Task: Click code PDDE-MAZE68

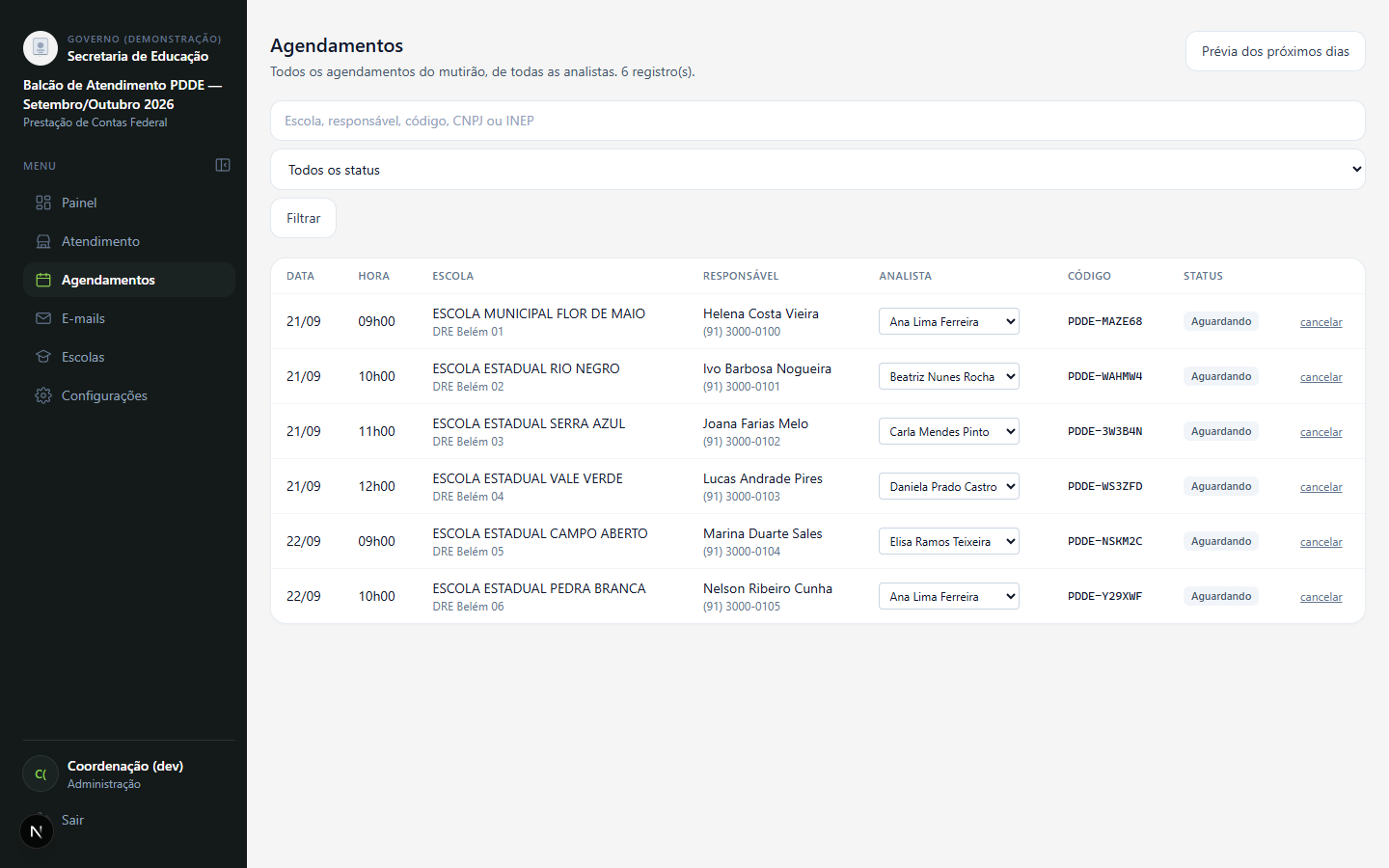Action: pos(1104,321)
